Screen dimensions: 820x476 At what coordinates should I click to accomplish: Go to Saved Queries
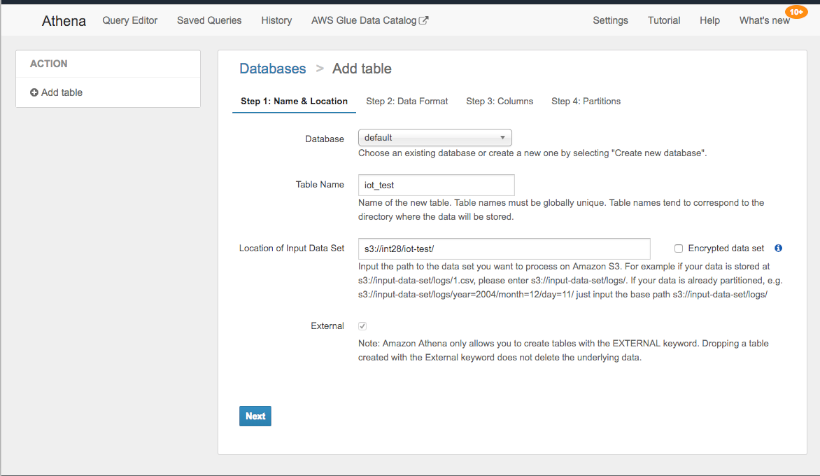209,20
